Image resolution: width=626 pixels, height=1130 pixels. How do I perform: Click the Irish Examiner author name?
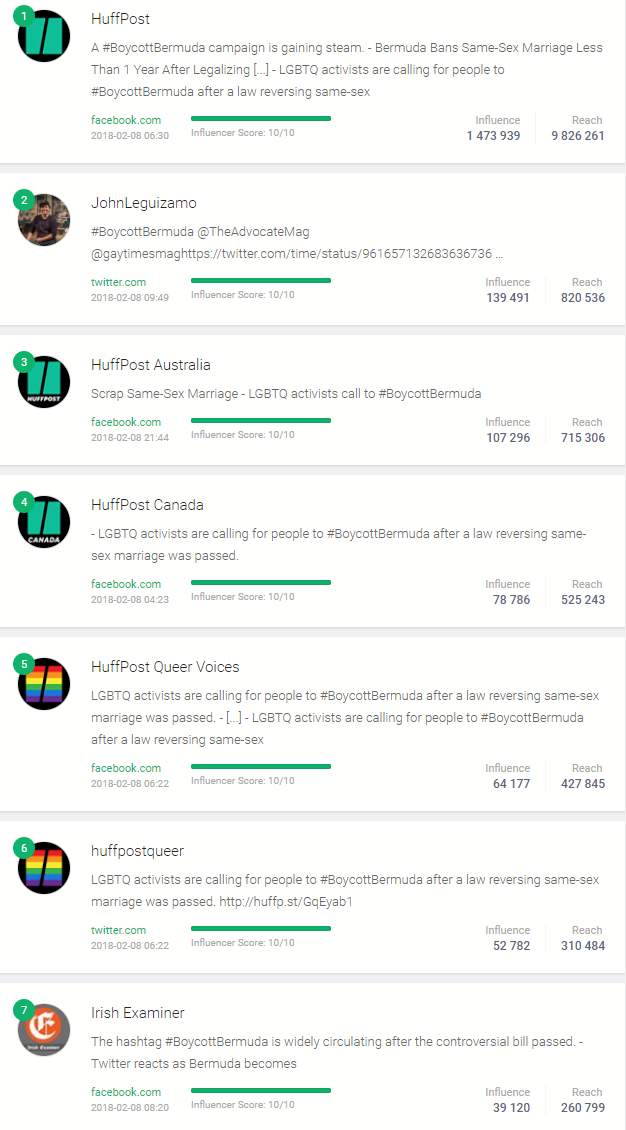coord(138,1013)
